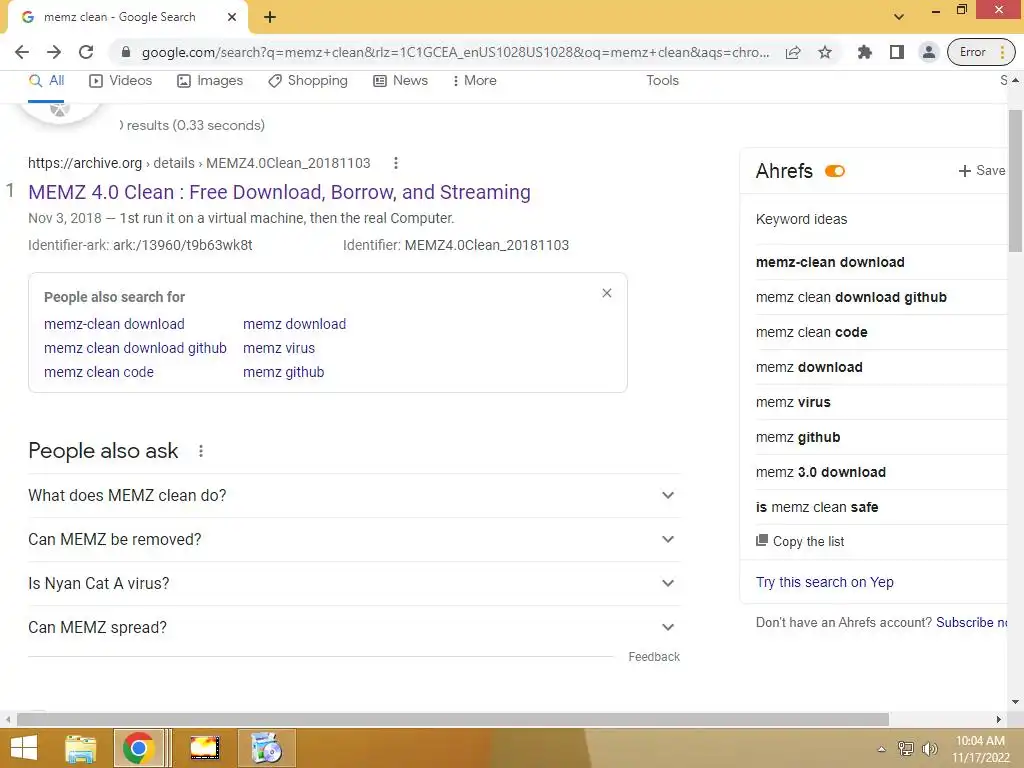The width and height of the screenshot is (1024, 768).
Task: Click the Feedback link under questions
Action: pos(654,657)
